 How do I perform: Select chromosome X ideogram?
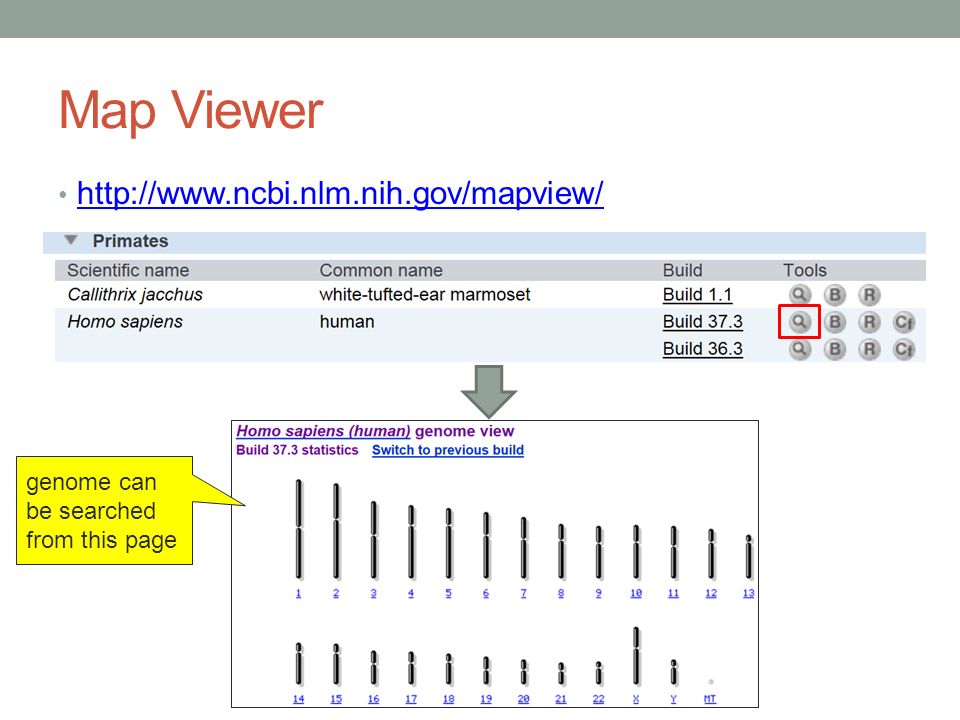click(x=636, y=656)
